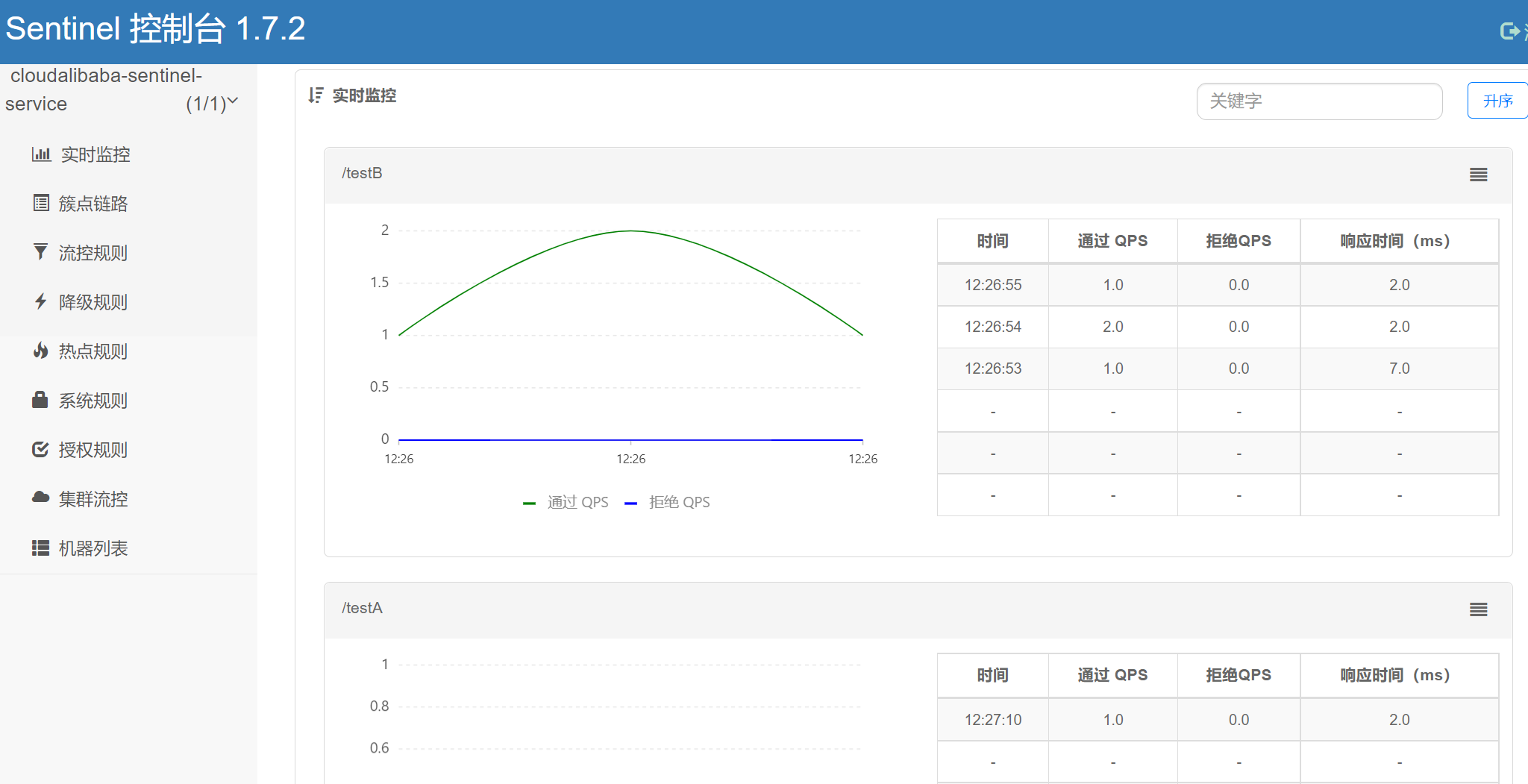
Task: Select 系统规则 menu entry
Action: pos(93,401)
